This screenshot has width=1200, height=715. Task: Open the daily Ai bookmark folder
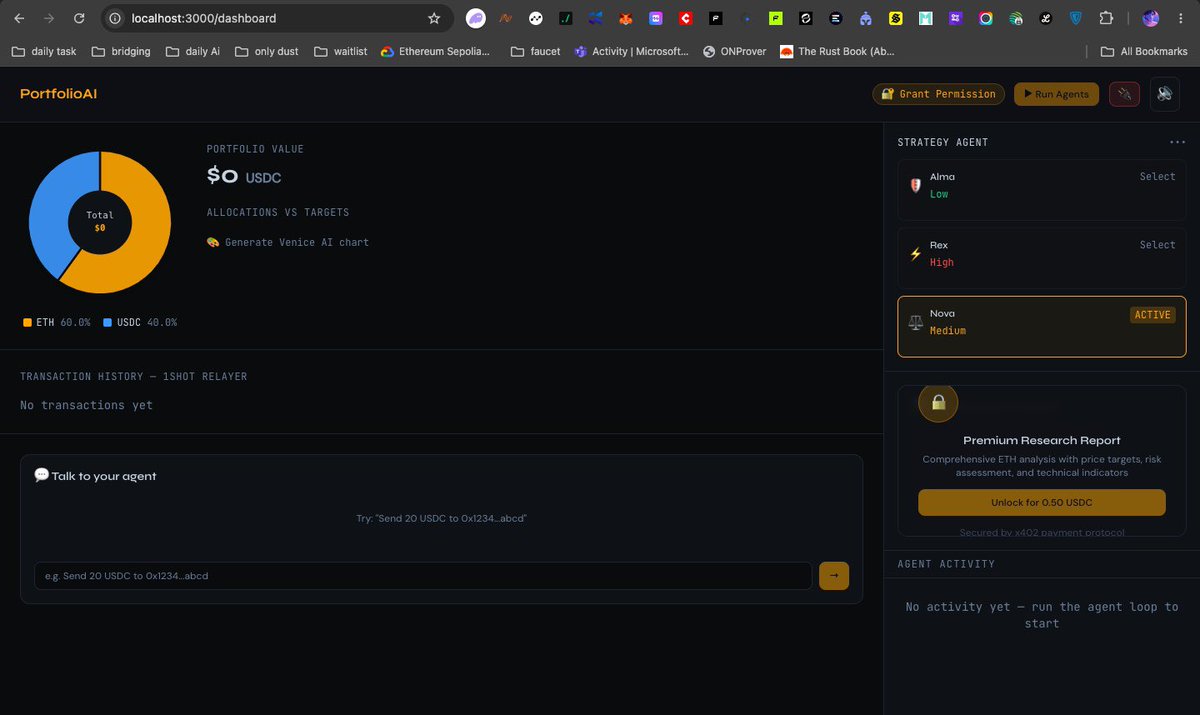(x=193, y=51)
